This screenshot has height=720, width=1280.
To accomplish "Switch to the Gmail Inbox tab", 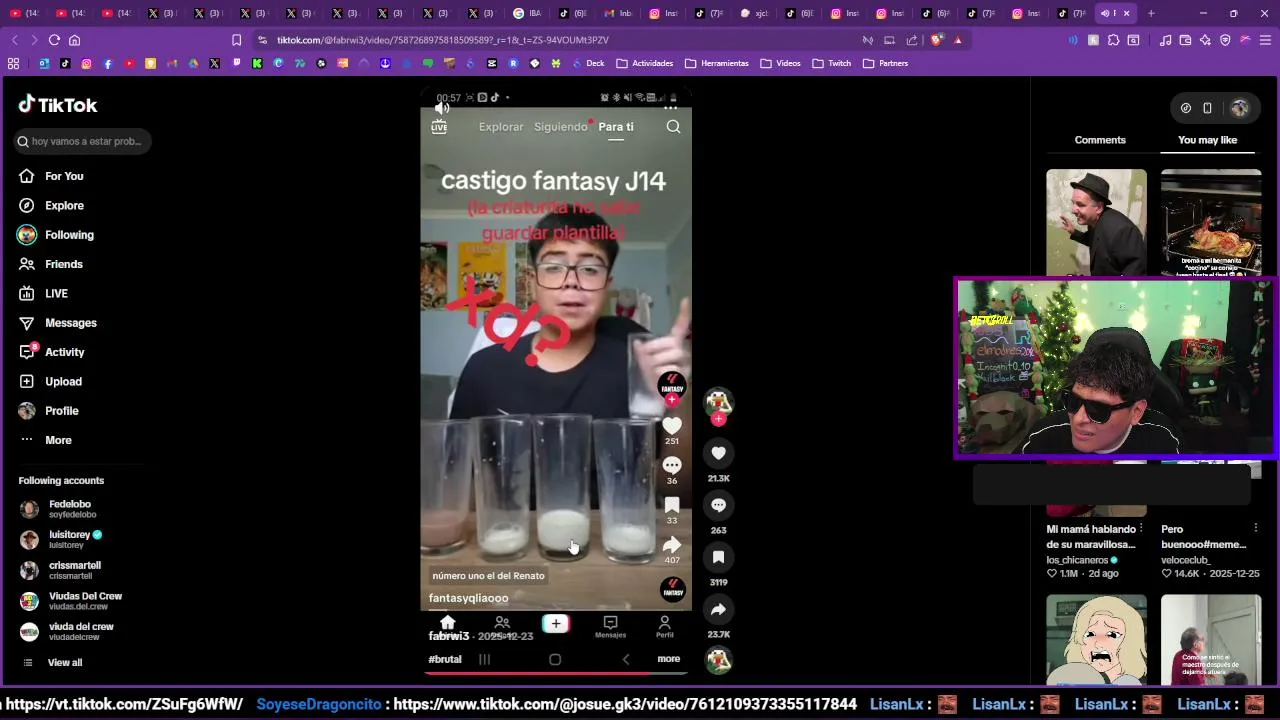I will coord(618,13).
